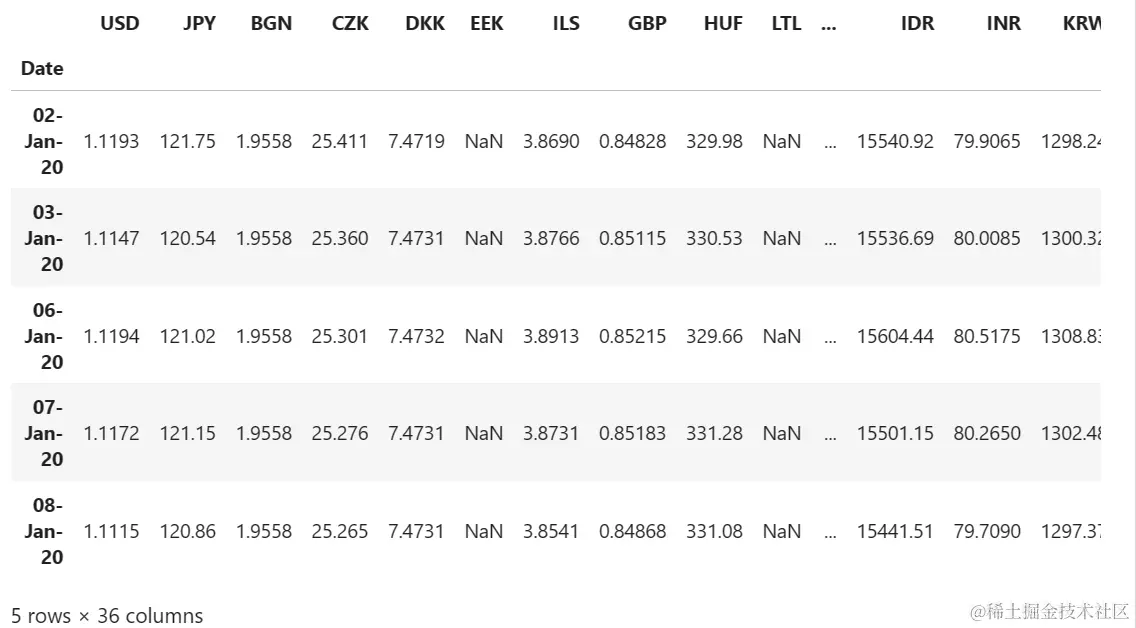Click the HUF column header
1136x628 pixels.
coord(723,23)
